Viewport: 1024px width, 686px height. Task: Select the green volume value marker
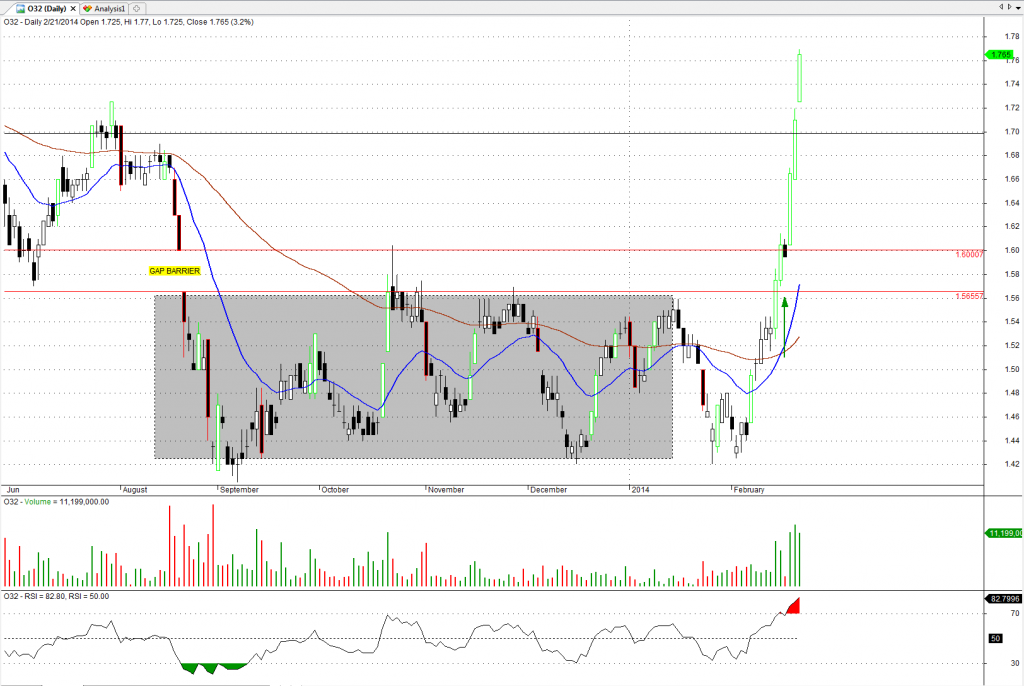click(1001, 533)
